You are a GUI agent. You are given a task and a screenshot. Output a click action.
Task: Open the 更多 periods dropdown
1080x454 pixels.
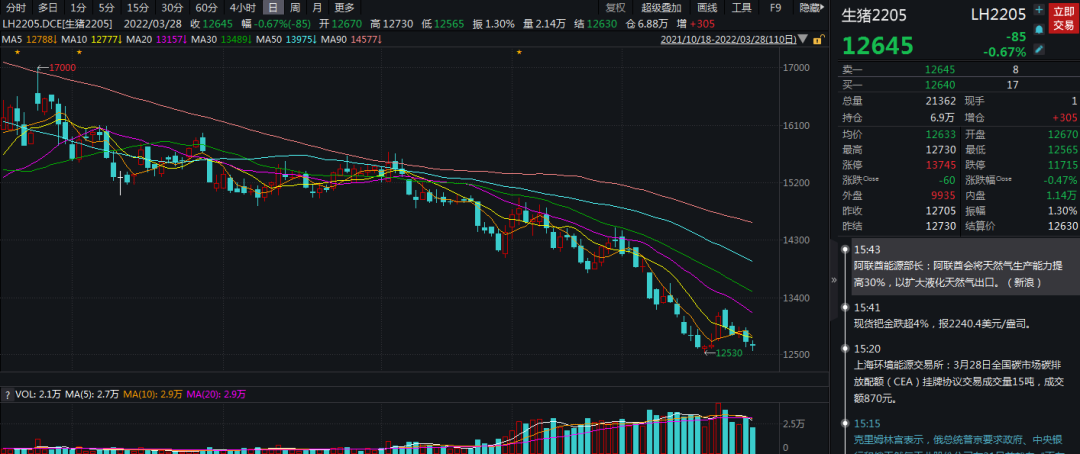344,8
